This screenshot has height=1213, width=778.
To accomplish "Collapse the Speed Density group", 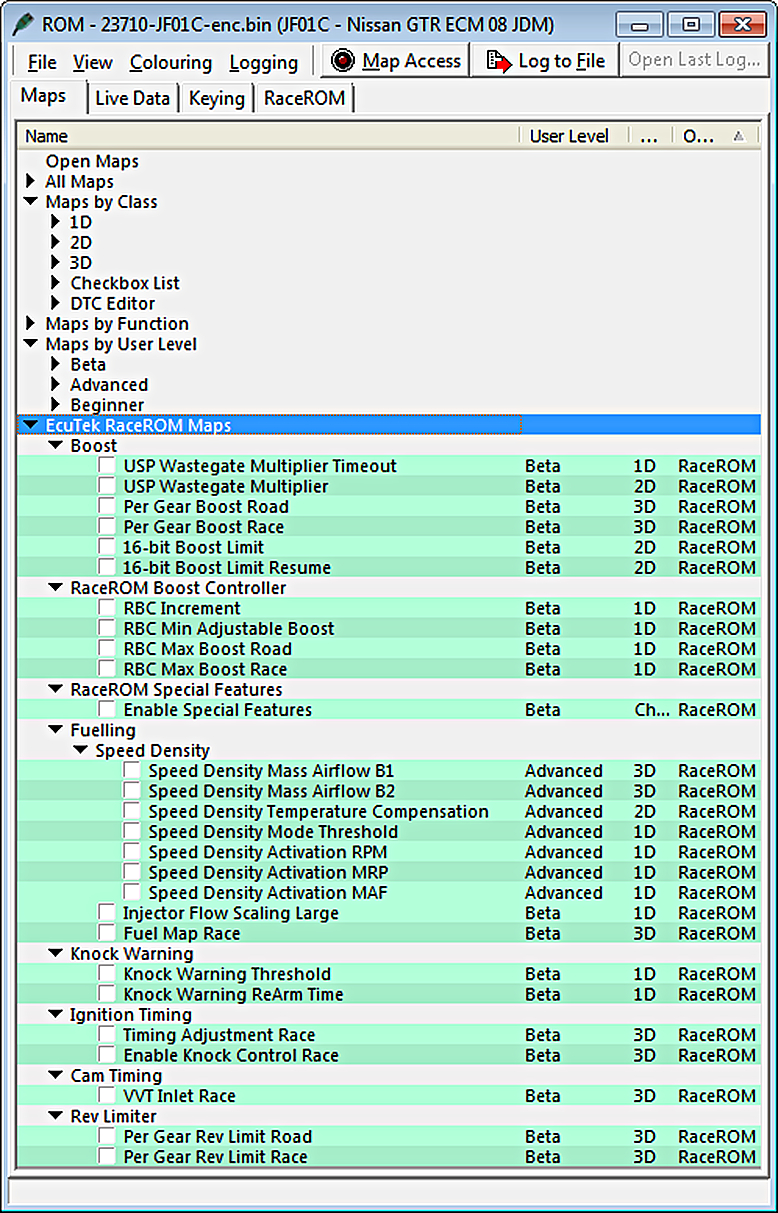I will coord(81,751).
